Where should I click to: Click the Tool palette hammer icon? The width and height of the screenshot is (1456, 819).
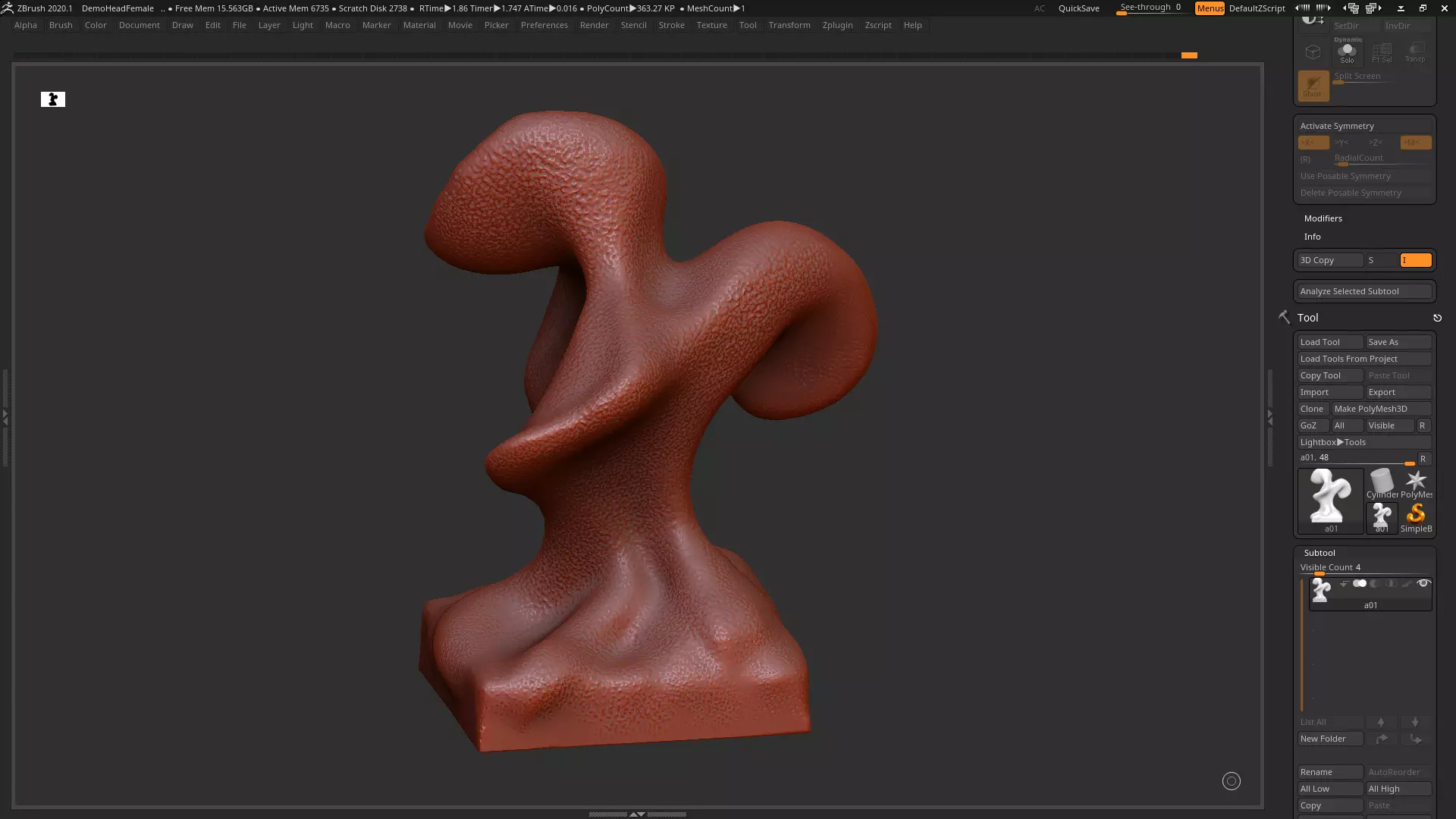click(x=1284, y=317)
